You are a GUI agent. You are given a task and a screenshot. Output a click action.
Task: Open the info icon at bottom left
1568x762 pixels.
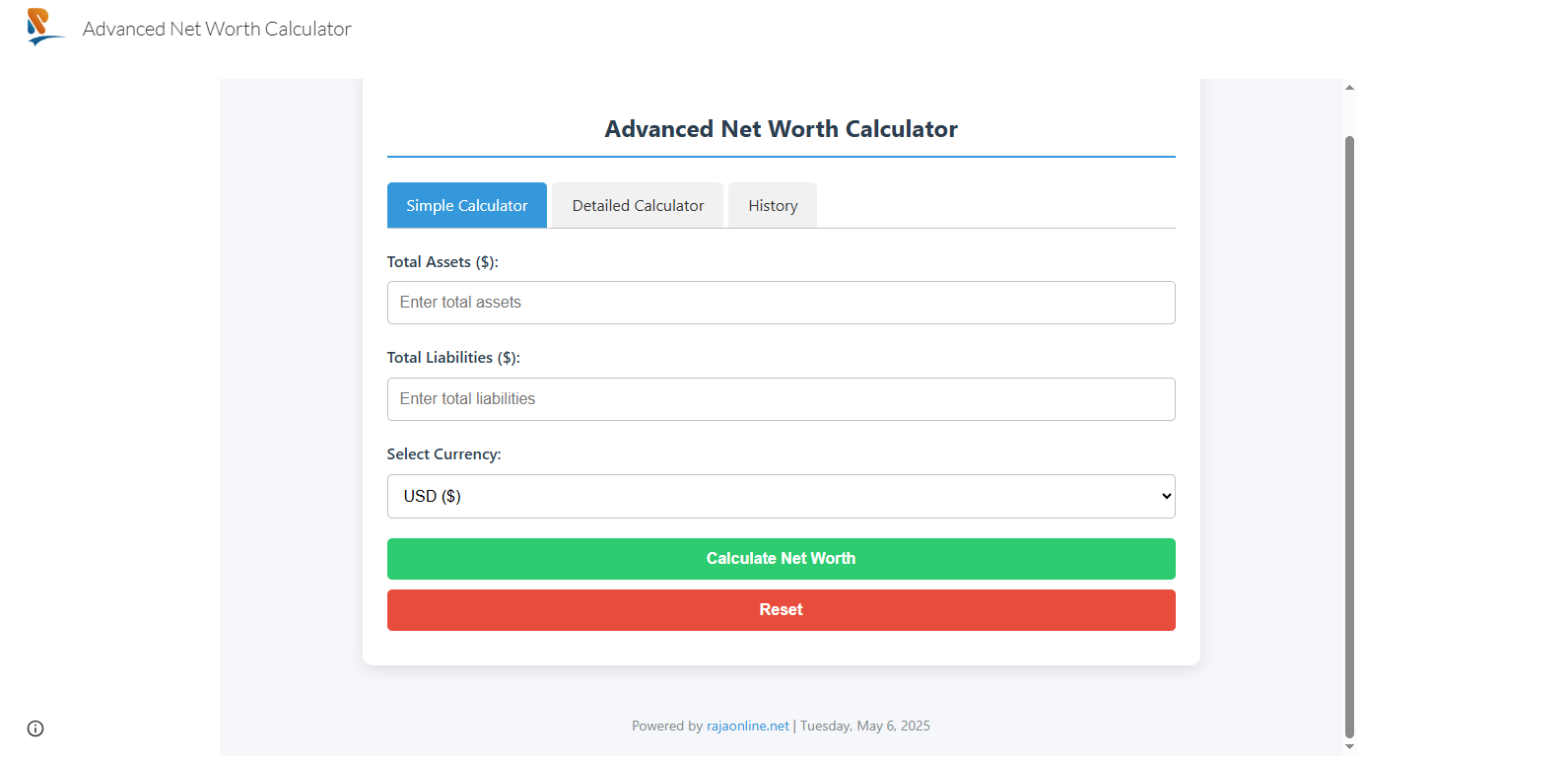tap(35, 728)
